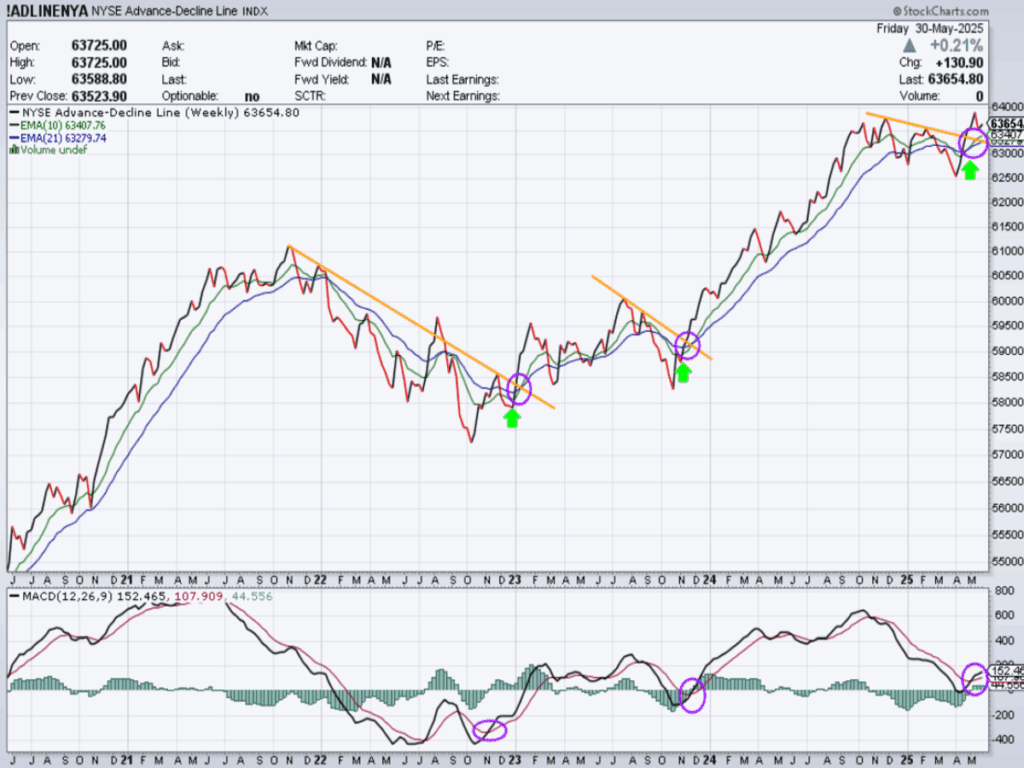Viewport: 1024px width, 768px height.
Task: Click the purple circle on MACD near 2024
Action: (692, 692)
